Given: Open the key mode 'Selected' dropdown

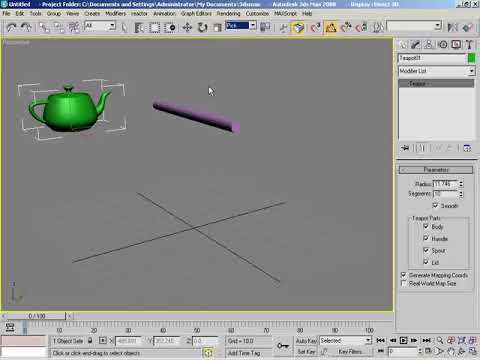Looking at the screenshot, I should point(345,340).
